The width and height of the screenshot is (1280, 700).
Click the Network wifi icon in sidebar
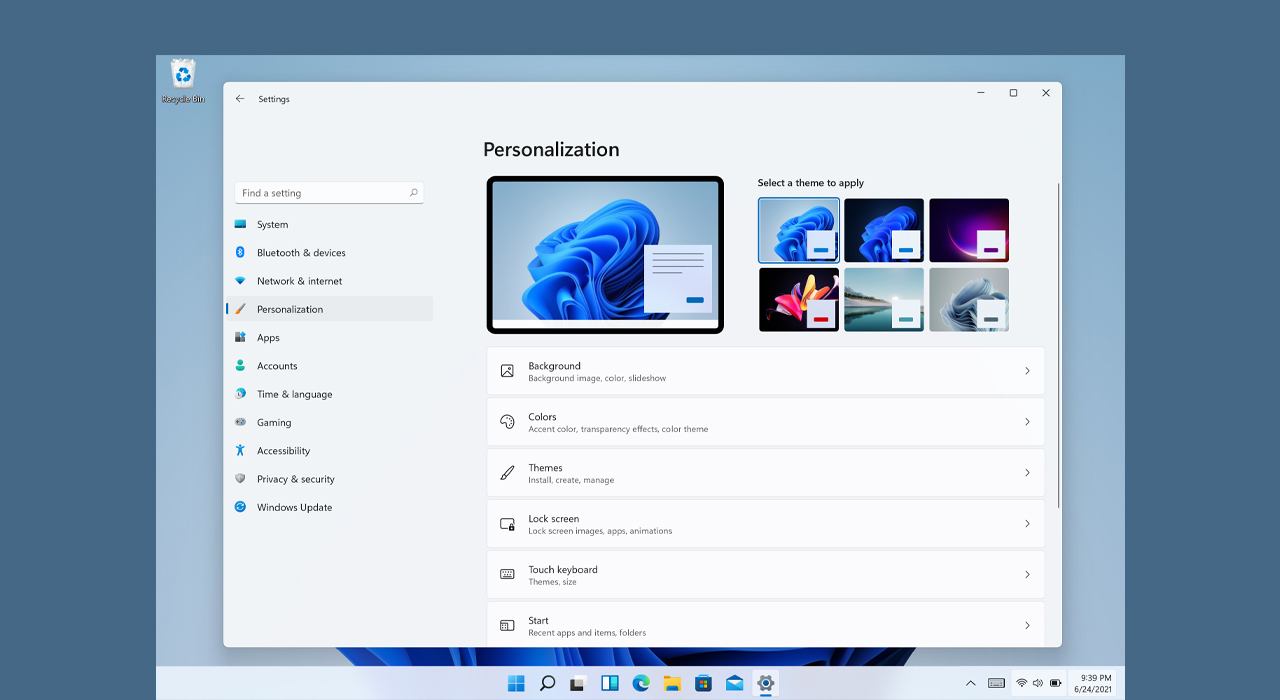[x=240, y=281]
